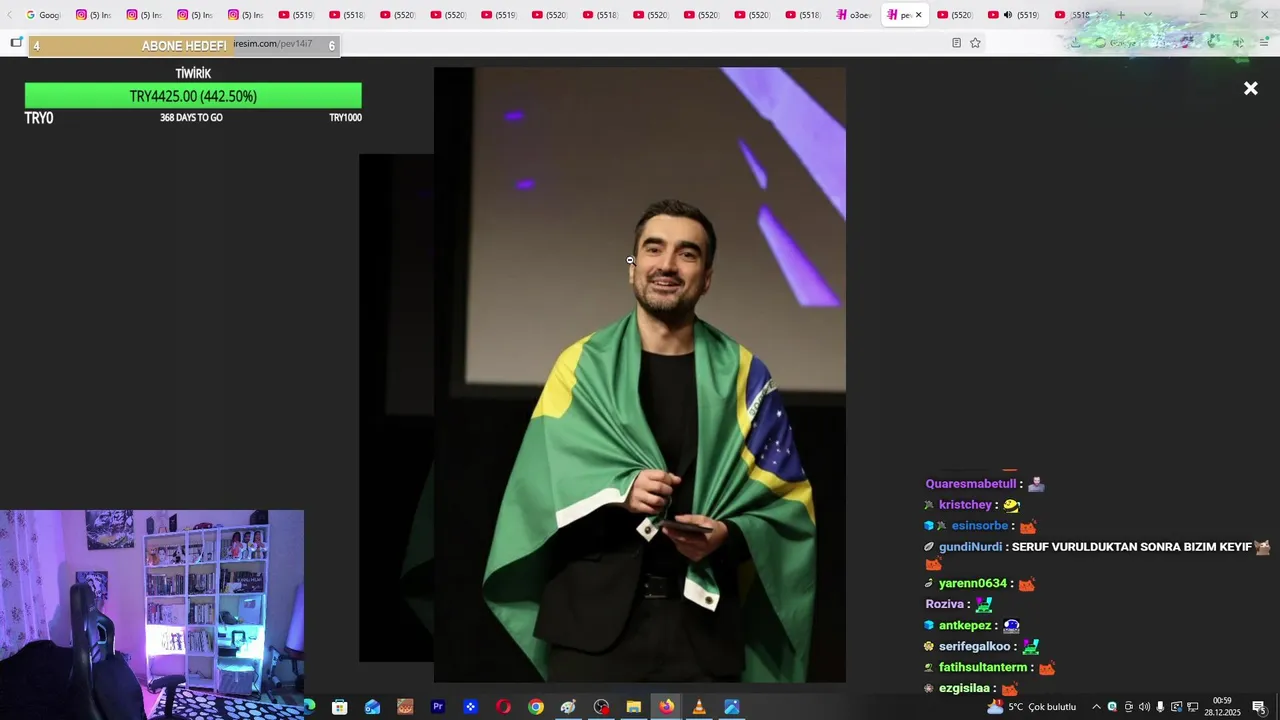Click the bookmark star in the address bar
Image resolution: width=1280 pixels, height=720 pixels.
[975, 43]
